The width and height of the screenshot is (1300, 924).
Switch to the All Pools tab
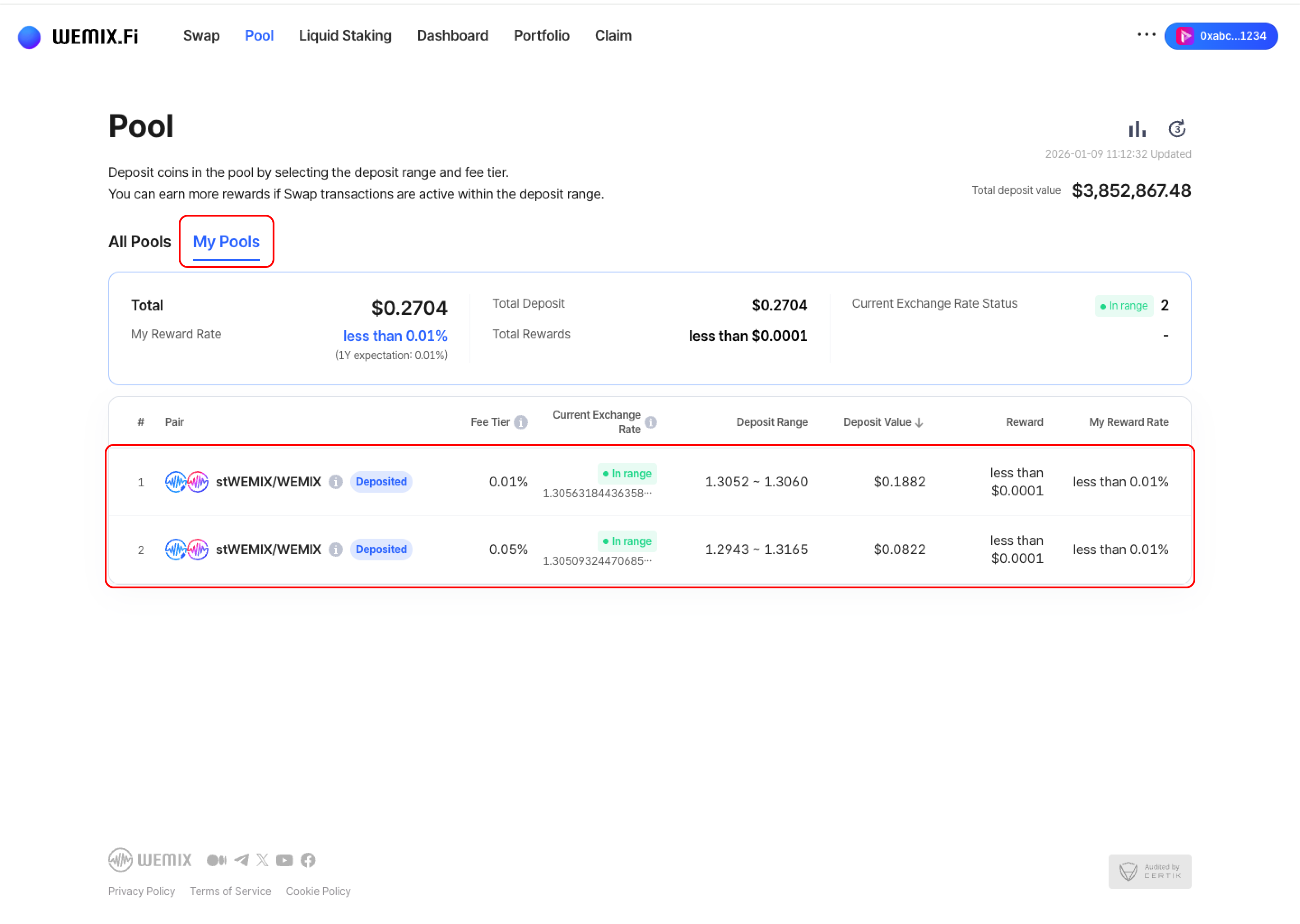point(139,242)
